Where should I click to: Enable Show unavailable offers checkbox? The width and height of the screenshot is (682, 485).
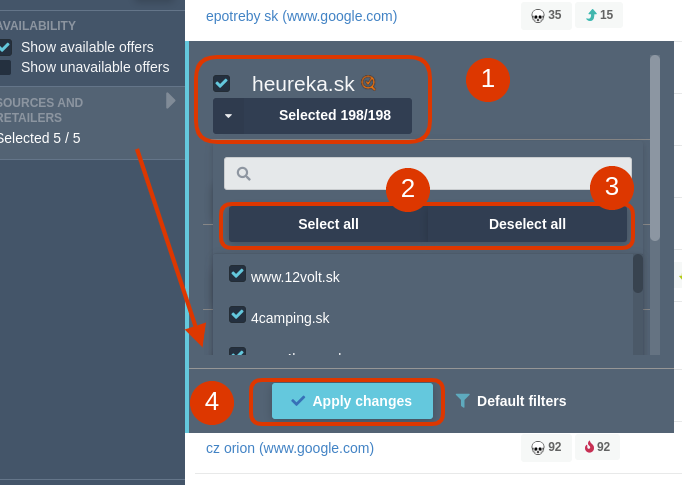pos(5,67)
